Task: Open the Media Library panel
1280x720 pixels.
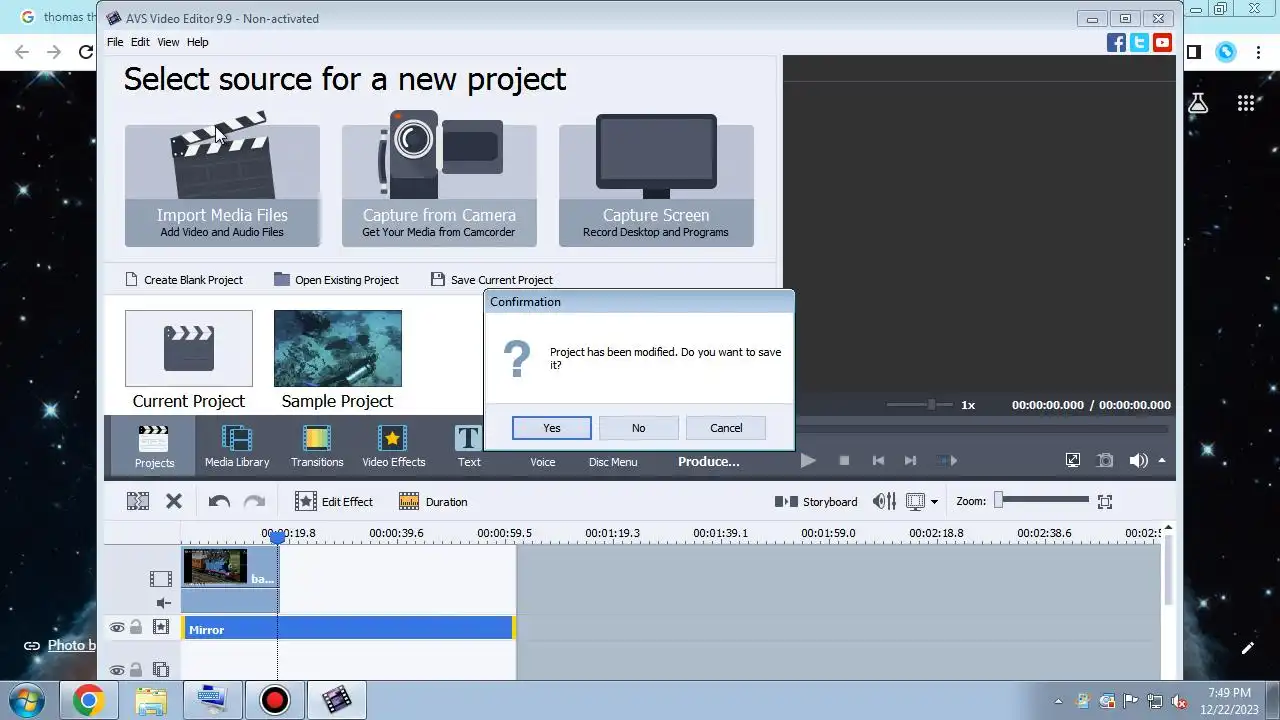Action: pyautogui.click(x=237, y=446)
